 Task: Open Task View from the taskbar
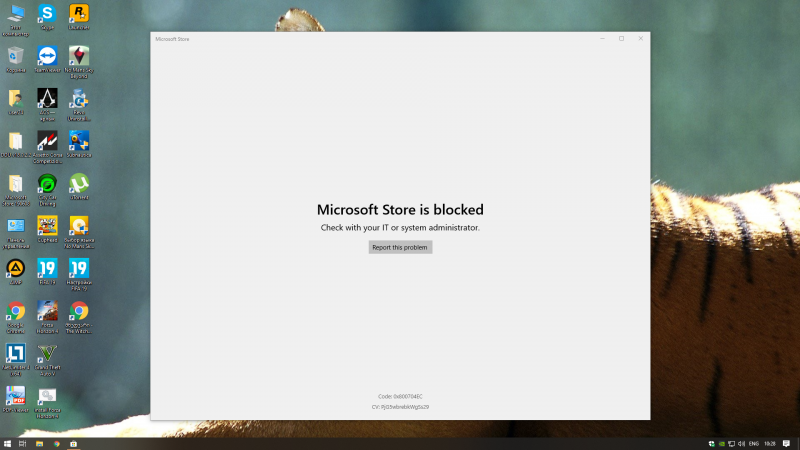point(23,442)
